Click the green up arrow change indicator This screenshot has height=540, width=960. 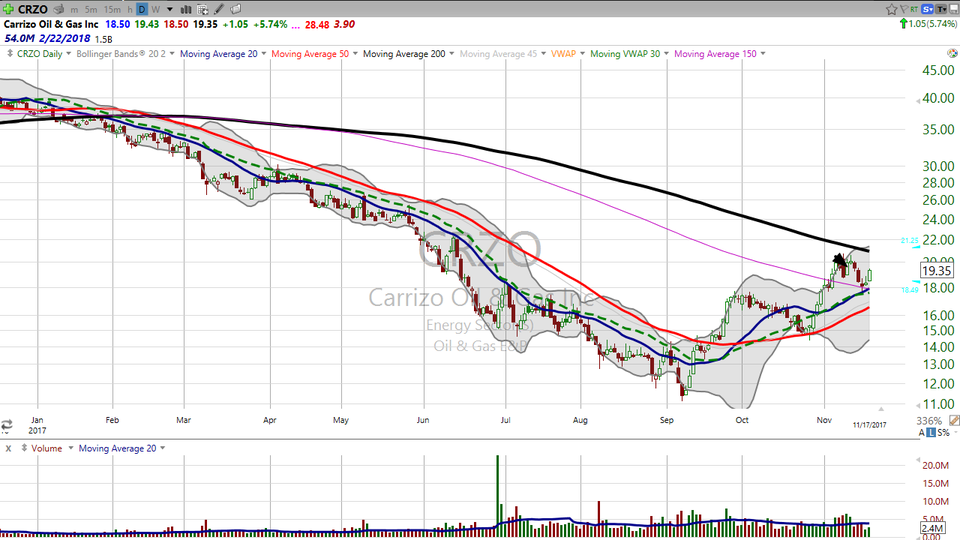[903, 24]
